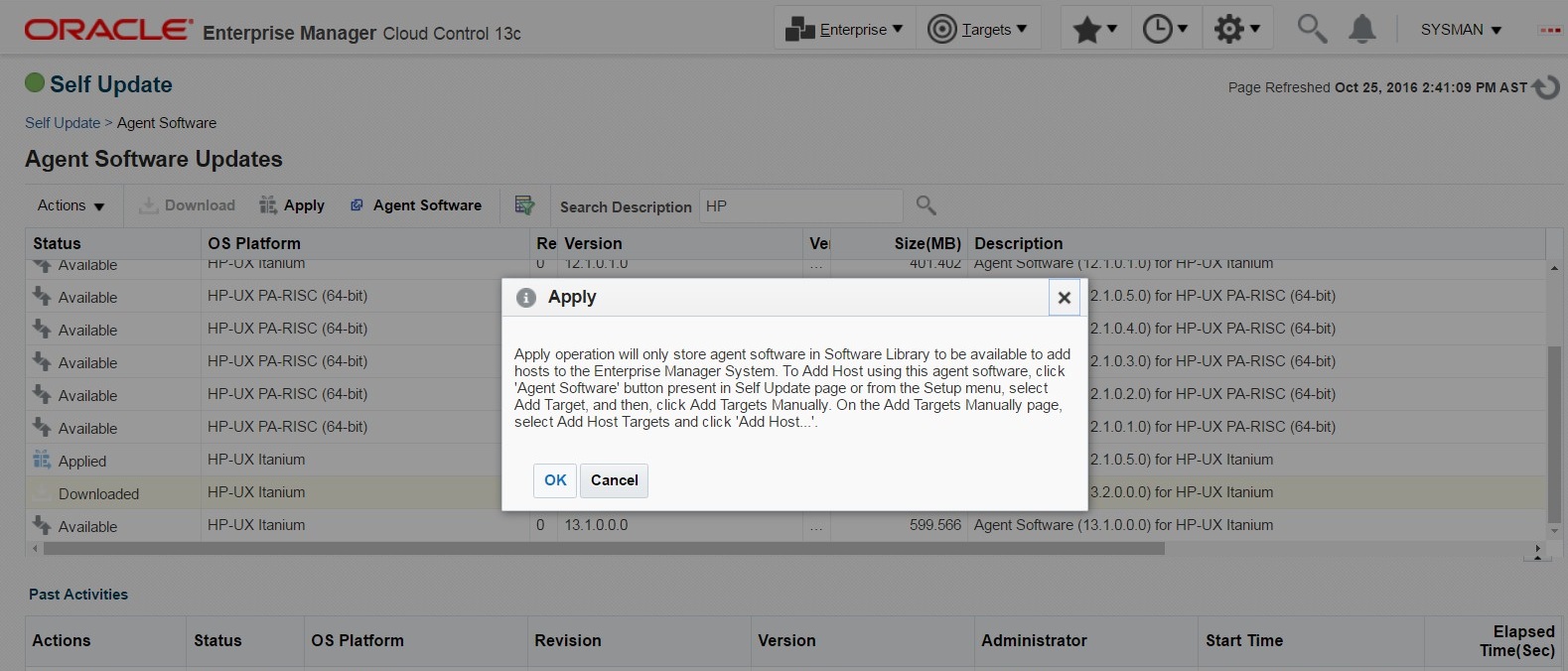Open the Actions dropdown menu

coord(71,205)
